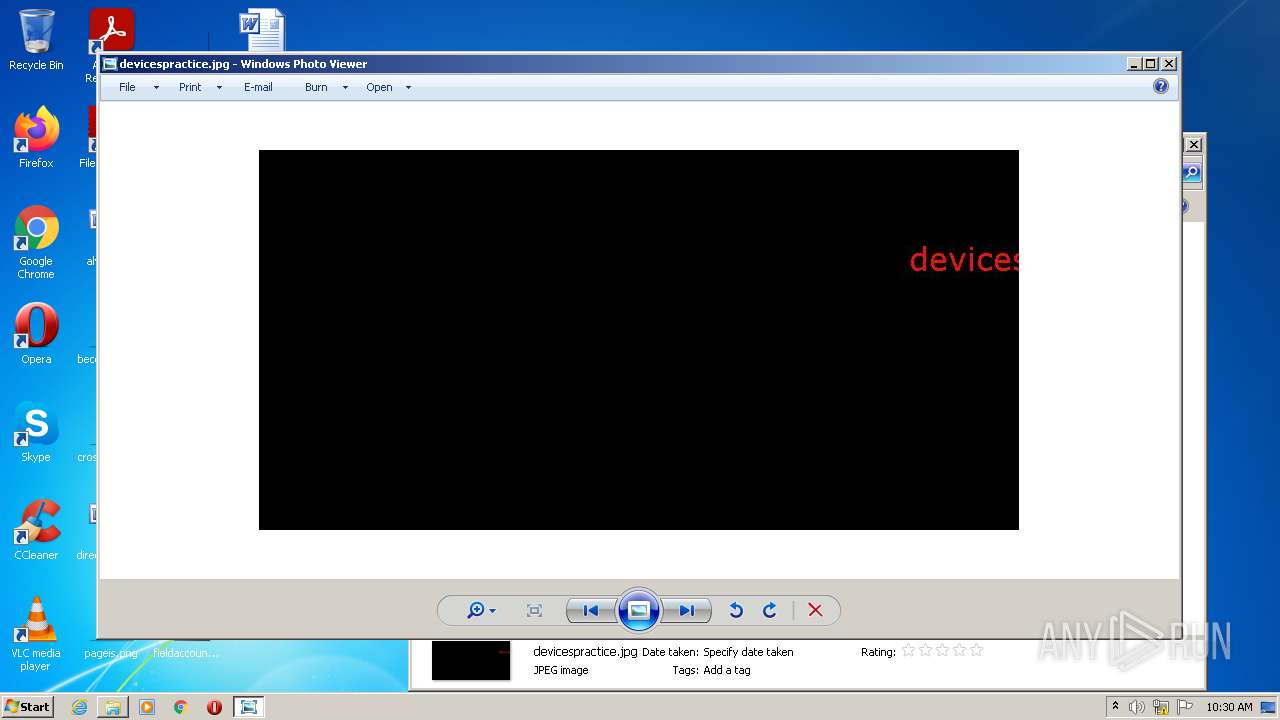Click the Photo Viewer title bar icon
The height and width of the screenshot is (720, 1280).
click(110, 64)
